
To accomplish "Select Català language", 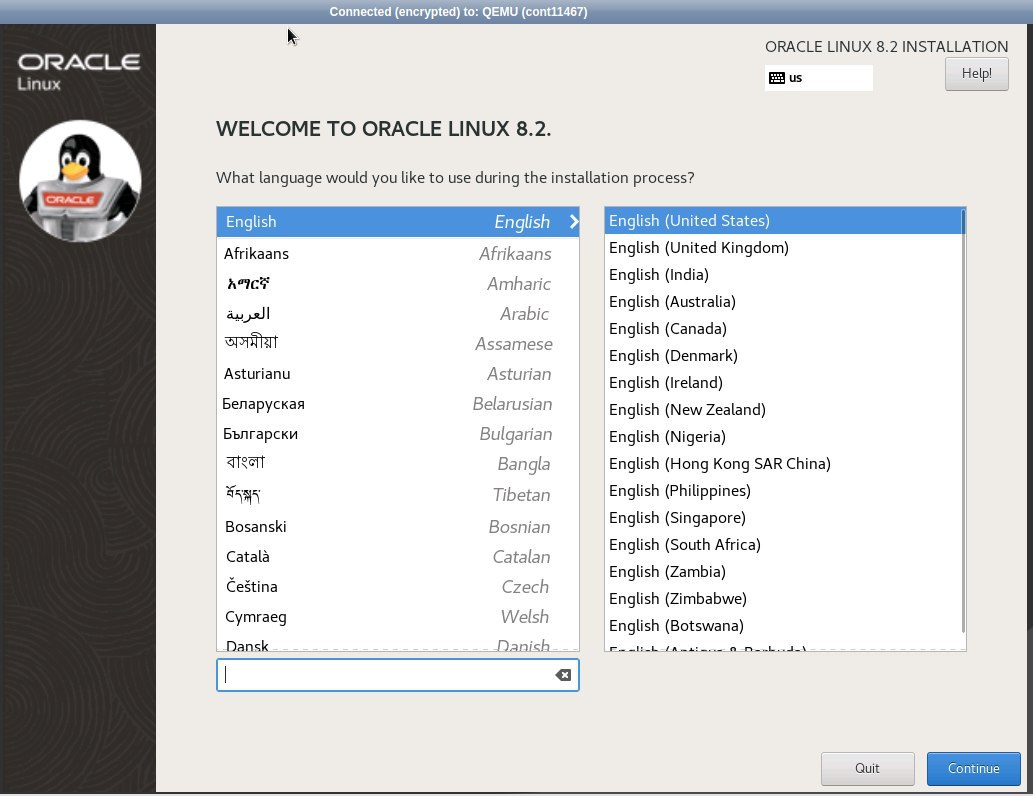I will (x=398, y=557).
